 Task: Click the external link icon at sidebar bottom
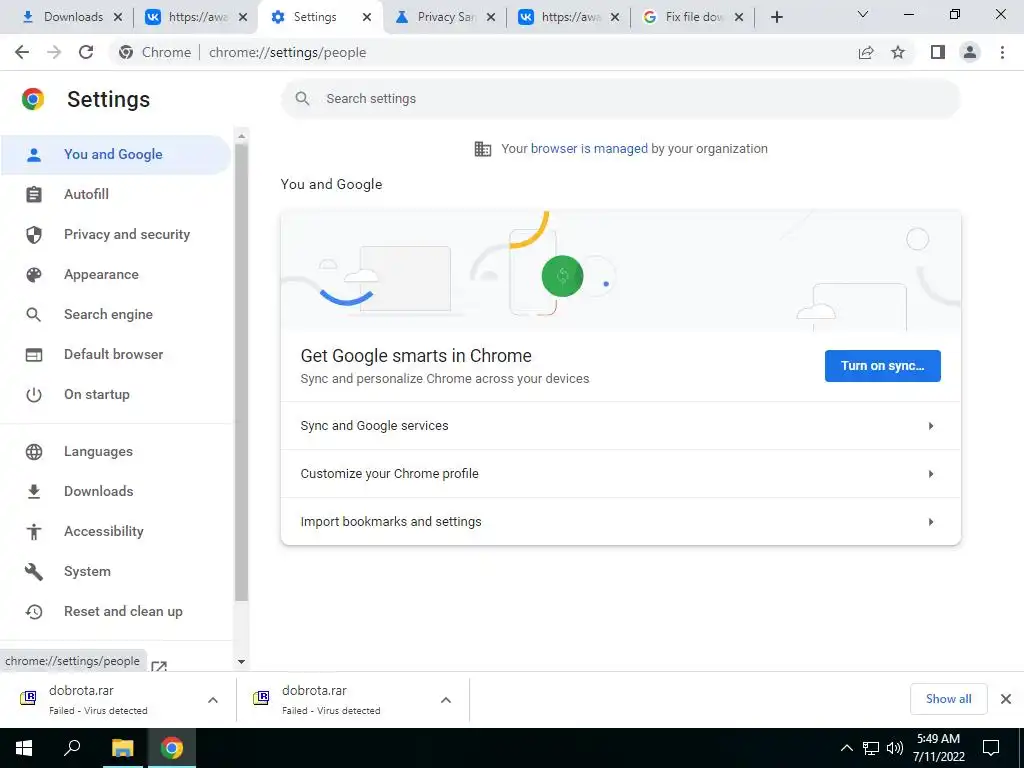(x=159, y=667)
